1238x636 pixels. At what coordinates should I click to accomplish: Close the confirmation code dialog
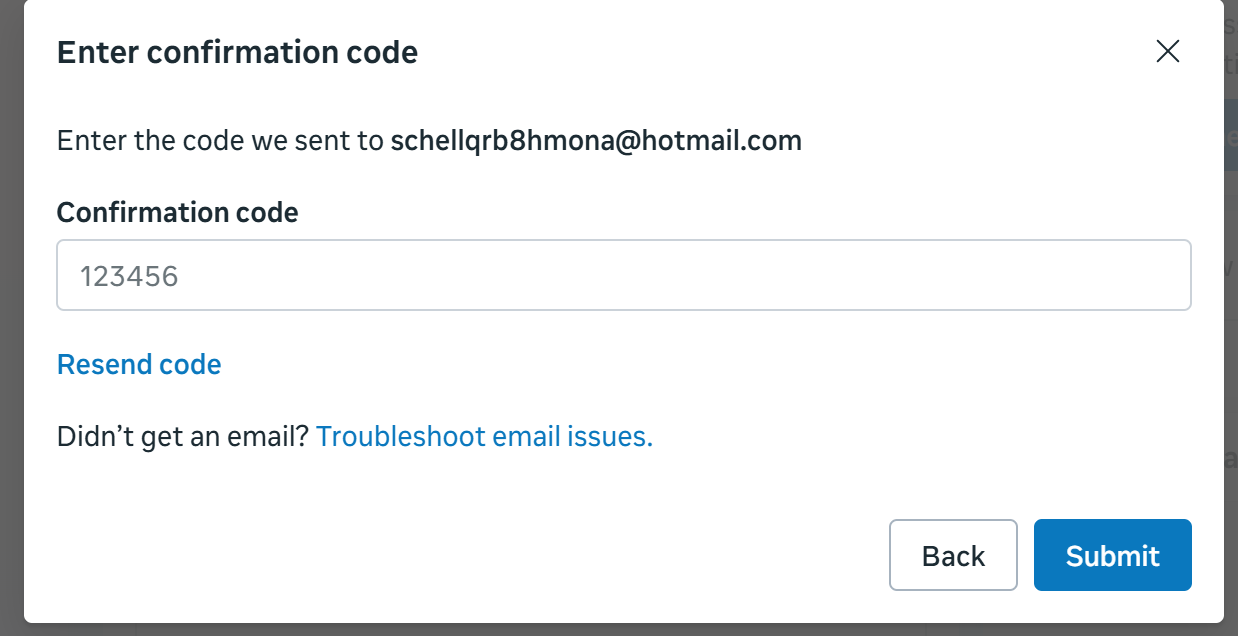[1167, 52]
